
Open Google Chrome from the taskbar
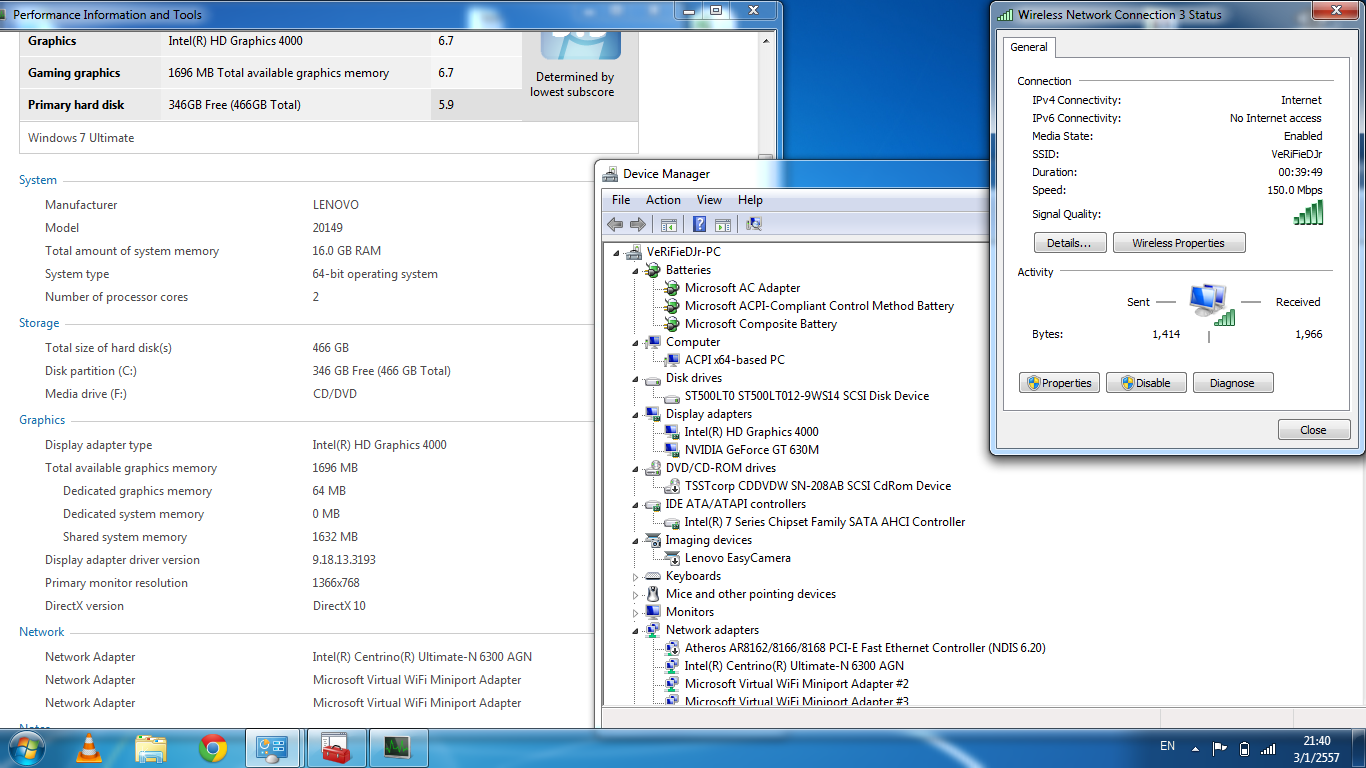(213, 748)
